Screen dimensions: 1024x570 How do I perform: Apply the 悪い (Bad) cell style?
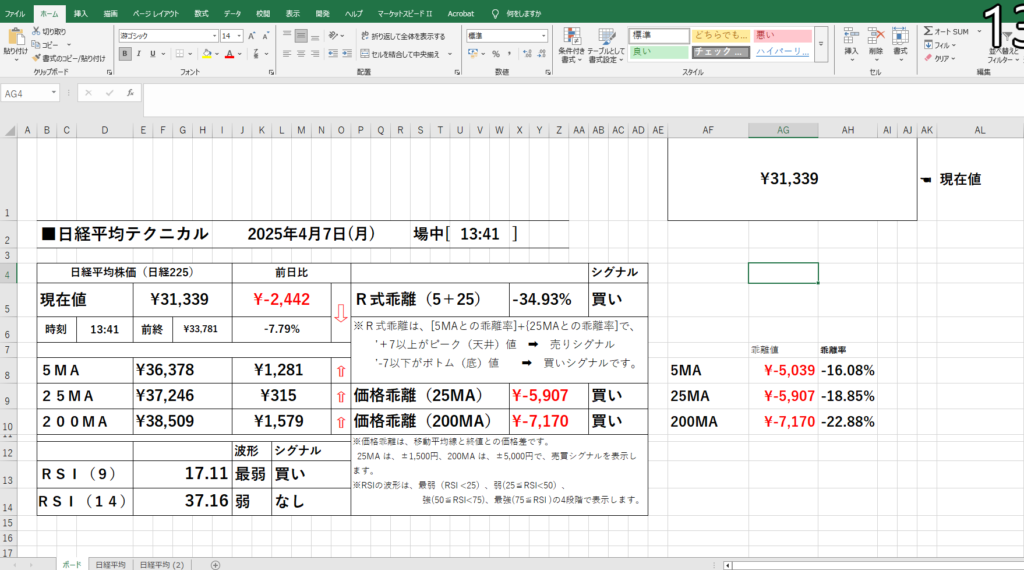tap(784, 35)
